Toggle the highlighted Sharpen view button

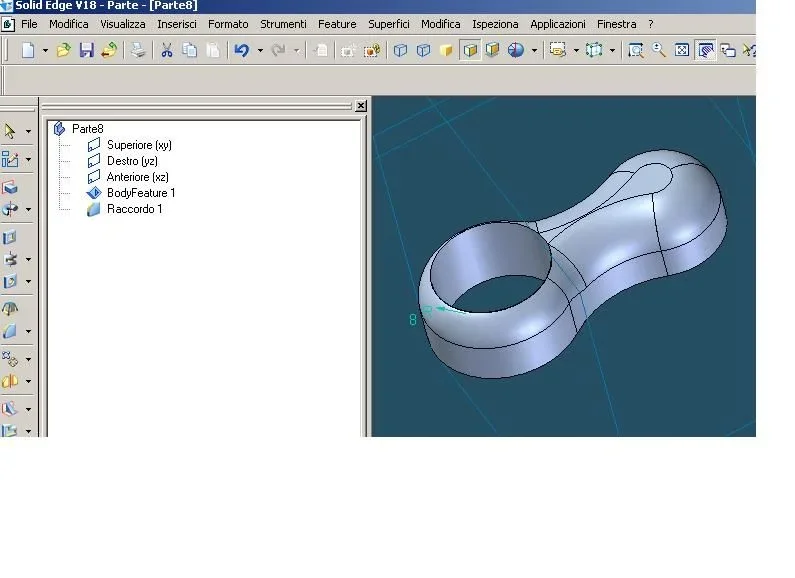(705, 50)
